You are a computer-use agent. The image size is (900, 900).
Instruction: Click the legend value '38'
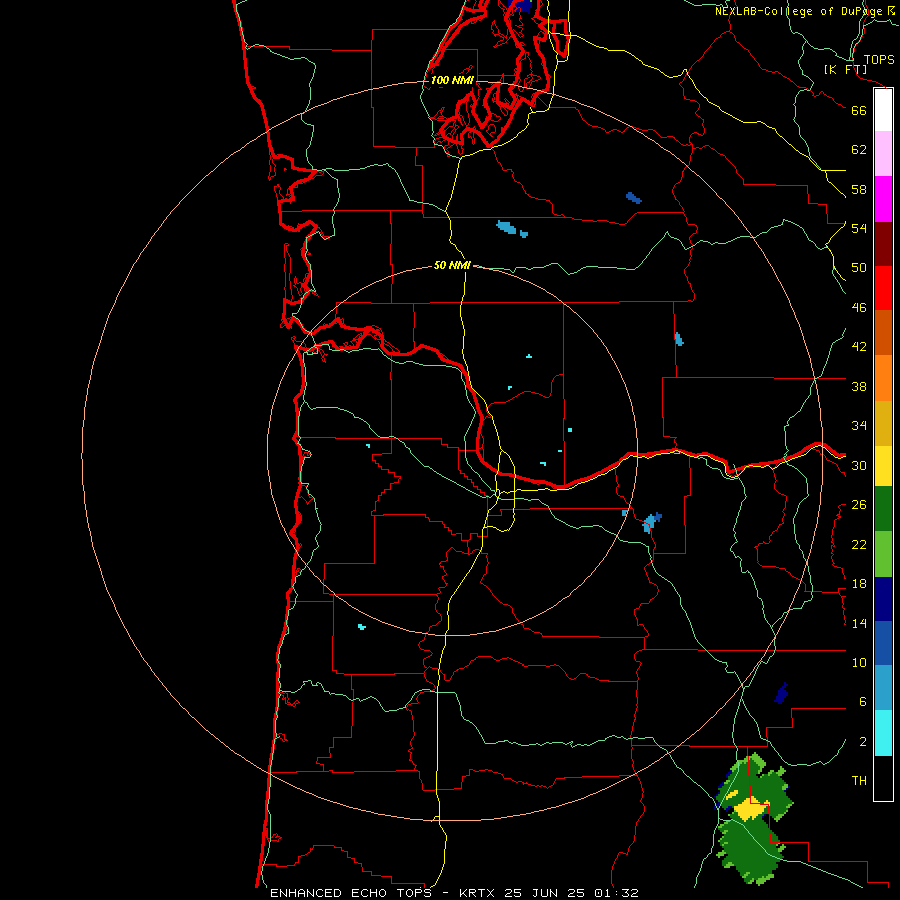point(859,386)
